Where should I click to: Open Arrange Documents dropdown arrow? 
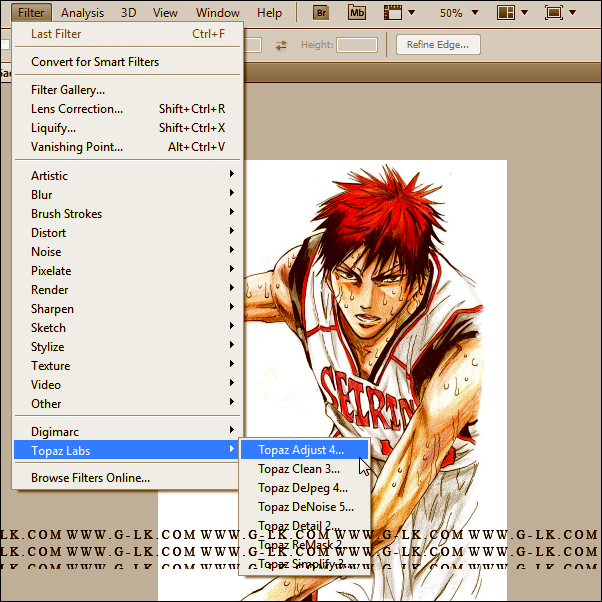pos(524,13)
